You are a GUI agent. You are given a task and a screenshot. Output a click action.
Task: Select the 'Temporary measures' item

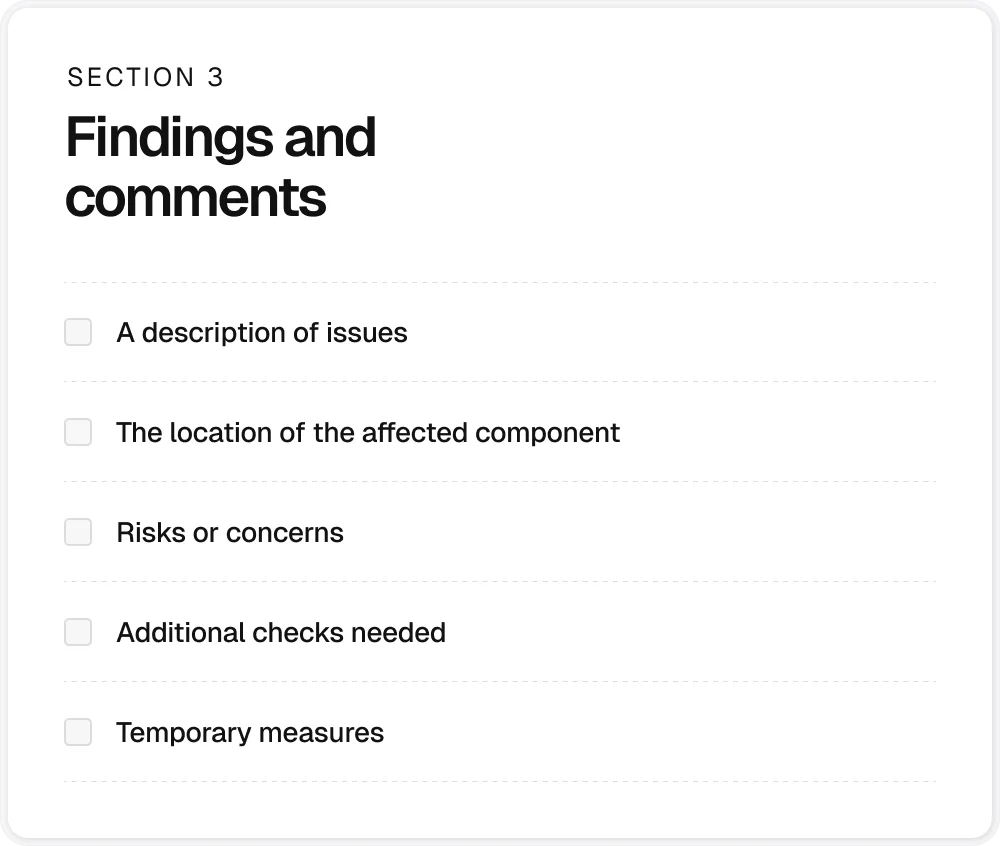tap(250, 732)
